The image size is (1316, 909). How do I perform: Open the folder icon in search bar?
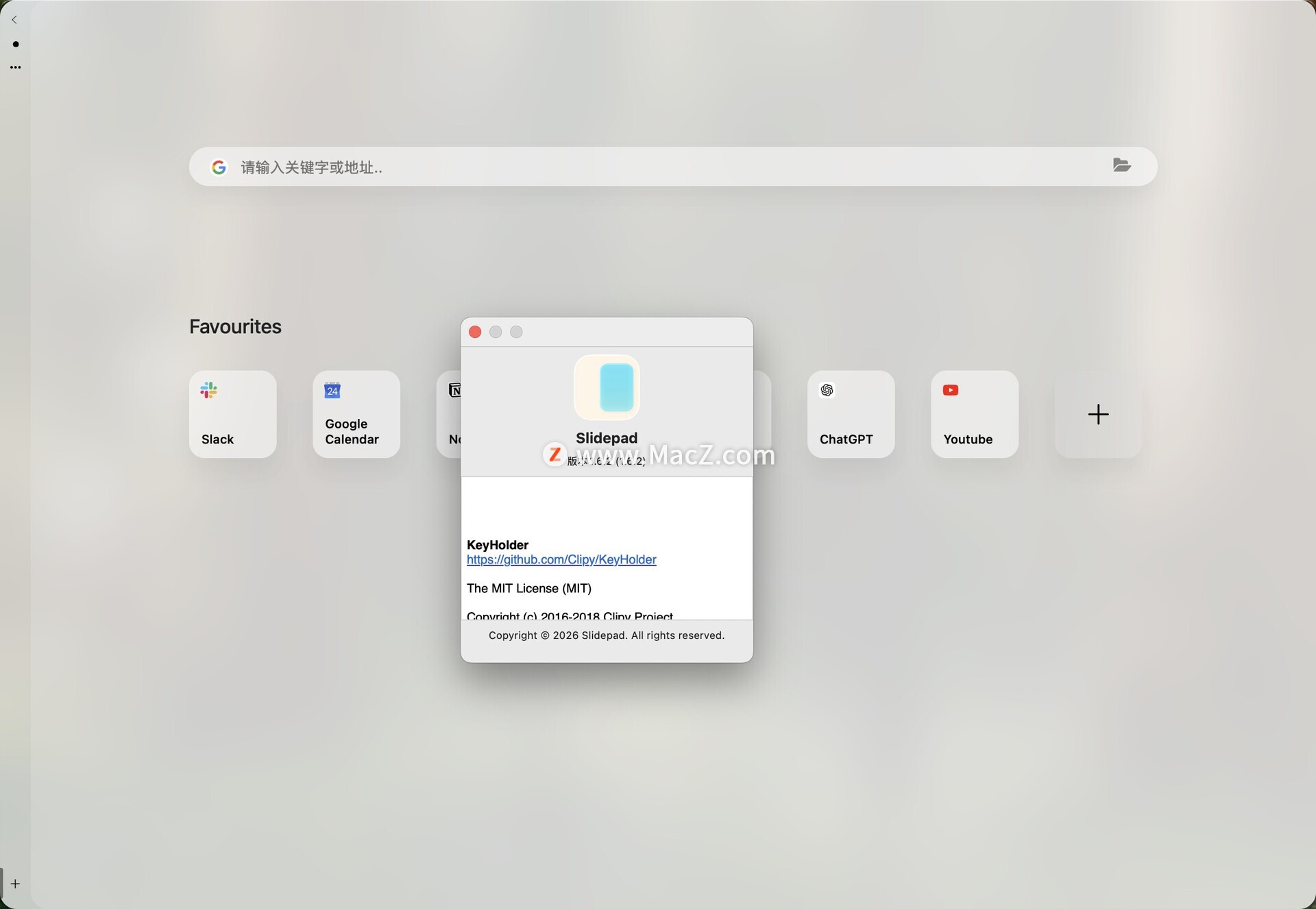tap(1121, 165)
